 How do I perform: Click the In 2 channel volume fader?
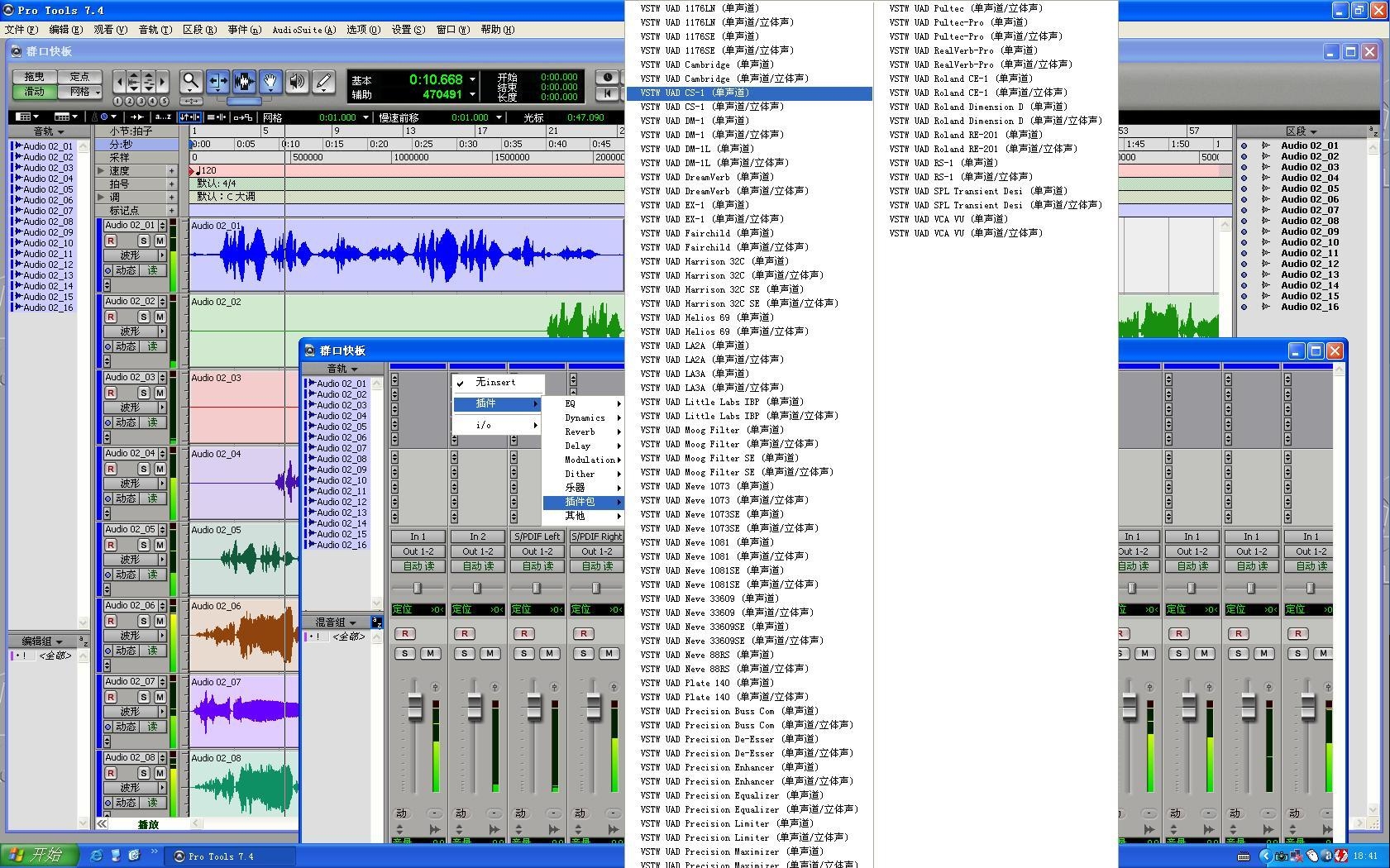[475, 707]
